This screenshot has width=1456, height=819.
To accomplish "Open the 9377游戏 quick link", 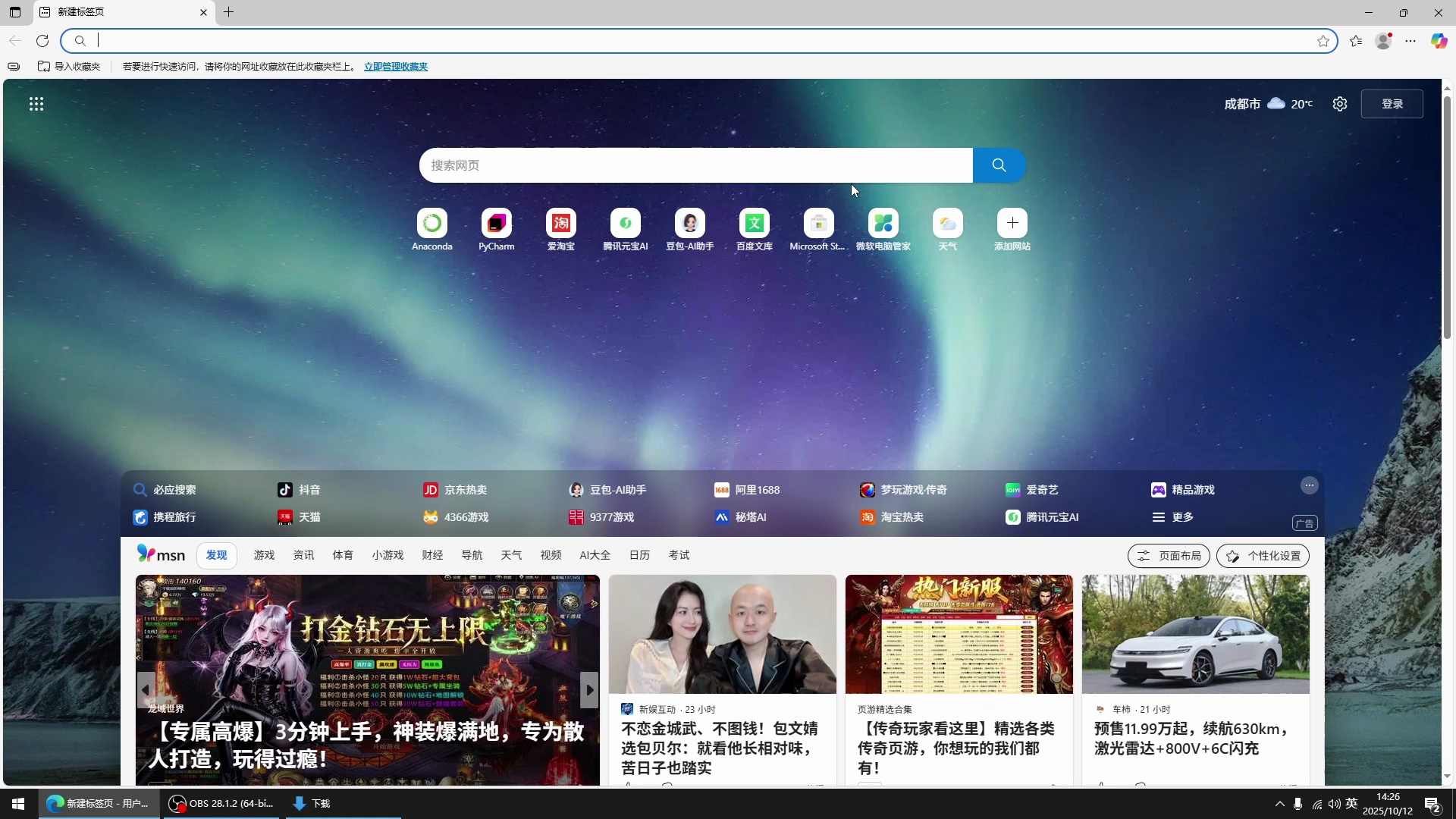I will click(601, 517).
